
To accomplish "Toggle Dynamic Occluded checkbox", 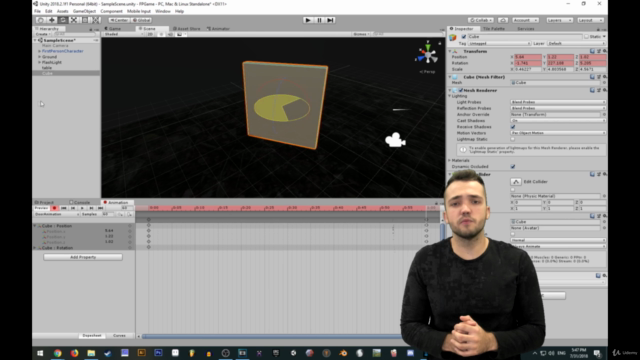I will [513, 167].
